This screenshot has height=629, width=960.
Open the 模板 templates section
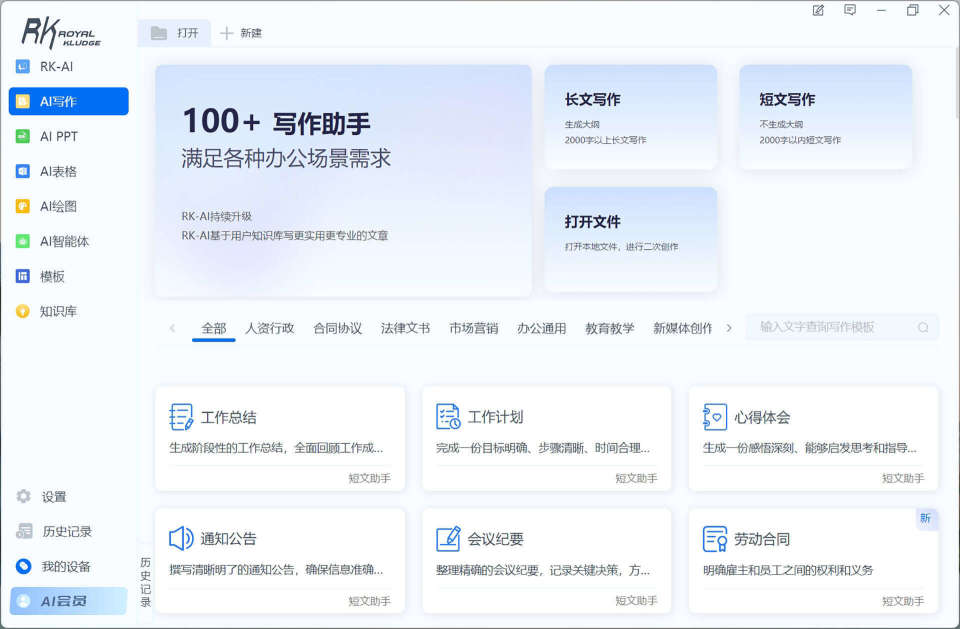(x=52, y=277)
